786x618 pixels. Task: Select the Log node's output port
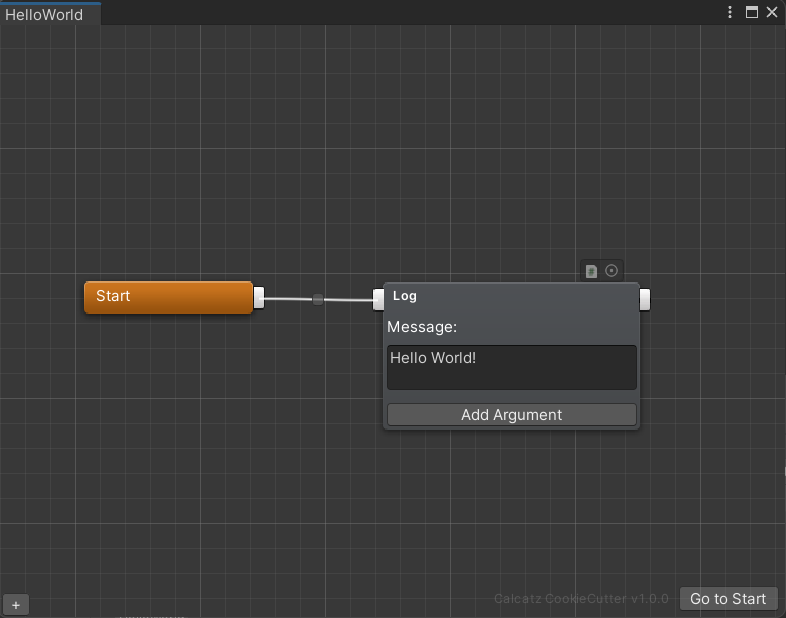point(645,298)
